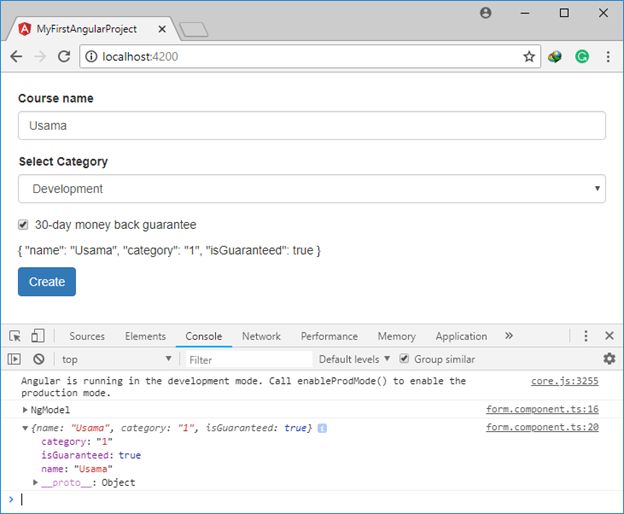Expand the NgModel console entry
This screenshot has height=514, width=624.
(26, 410)
